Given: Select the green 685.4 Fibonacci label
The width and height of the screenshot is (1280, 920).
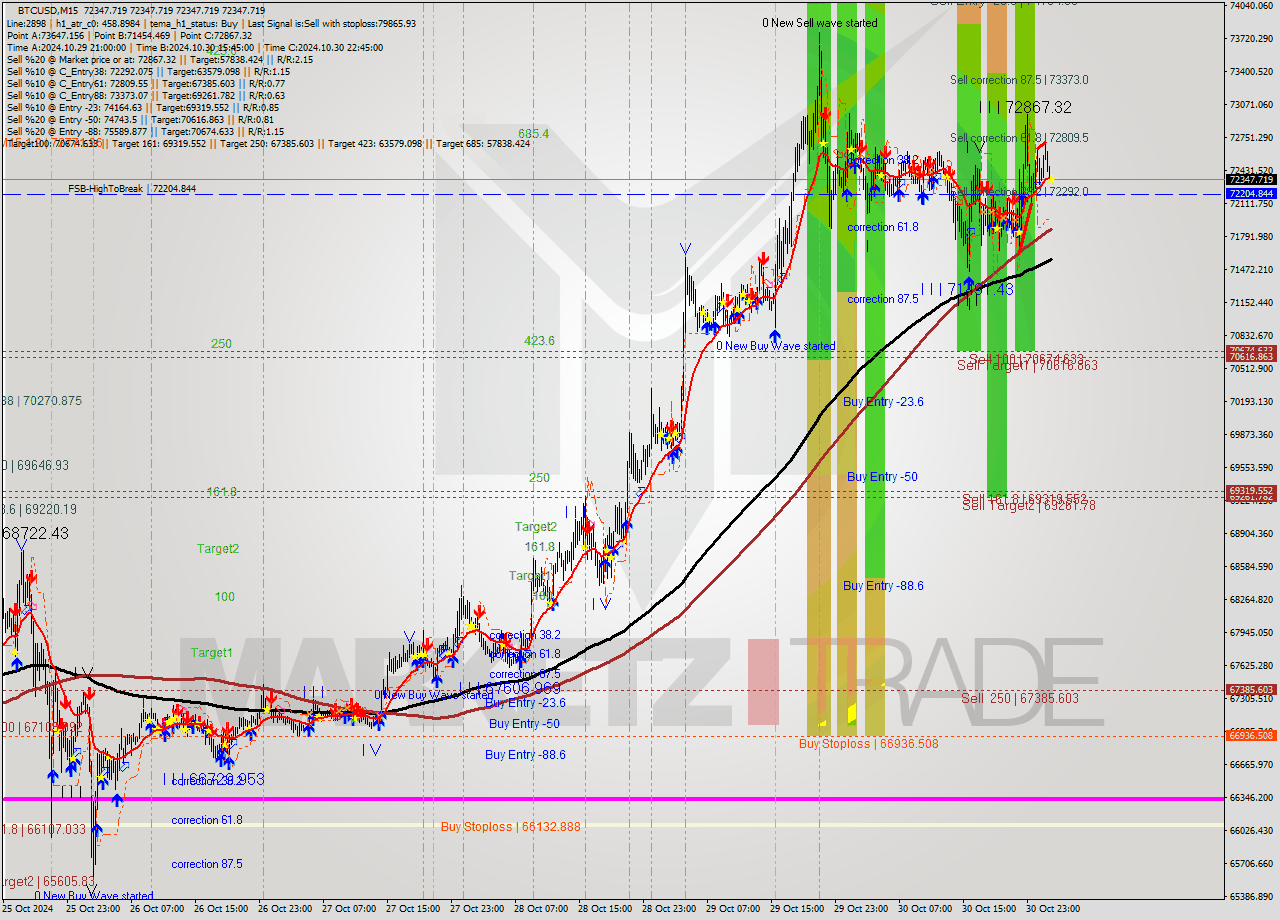Looking at the screenshot, I should tap(533, 133).
